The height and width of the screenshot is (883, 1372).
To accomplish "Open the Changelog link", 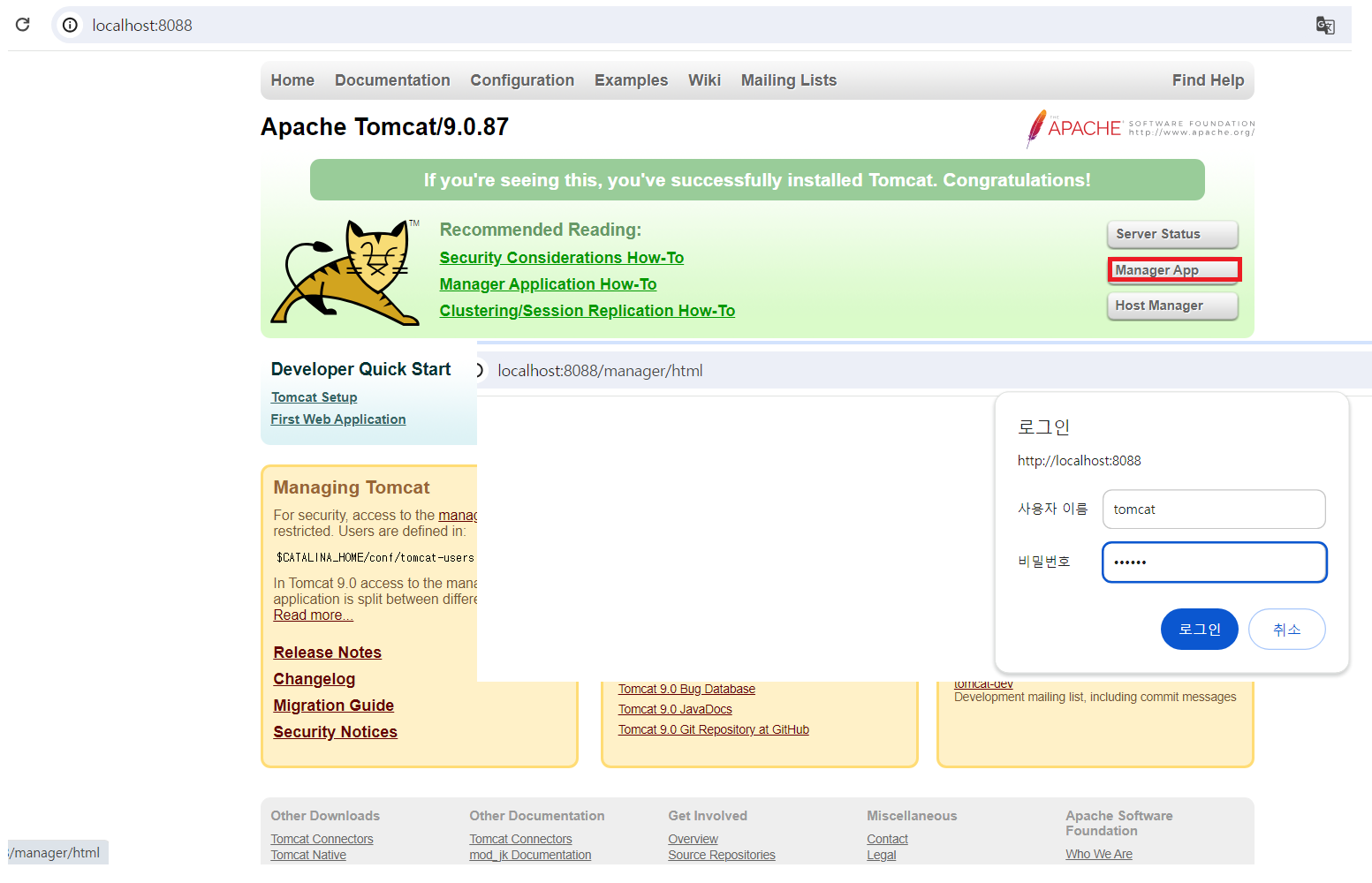I will 314,679.
